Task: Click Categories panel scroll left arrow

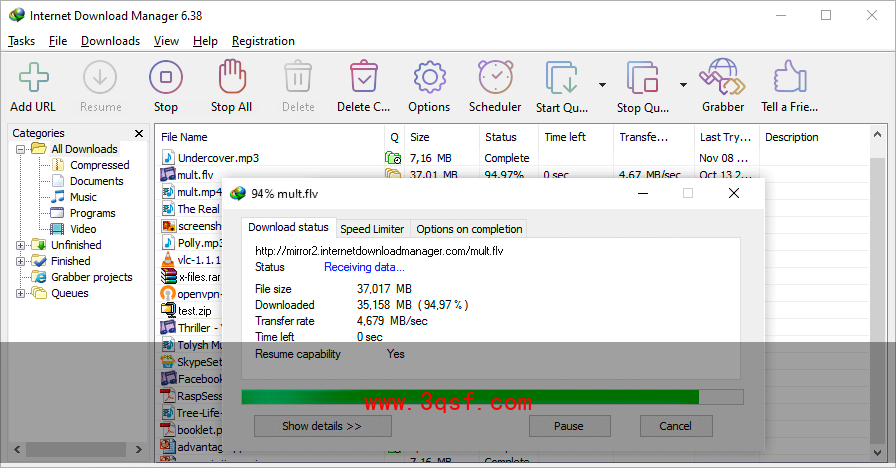Action: click(x=17, y=450)
